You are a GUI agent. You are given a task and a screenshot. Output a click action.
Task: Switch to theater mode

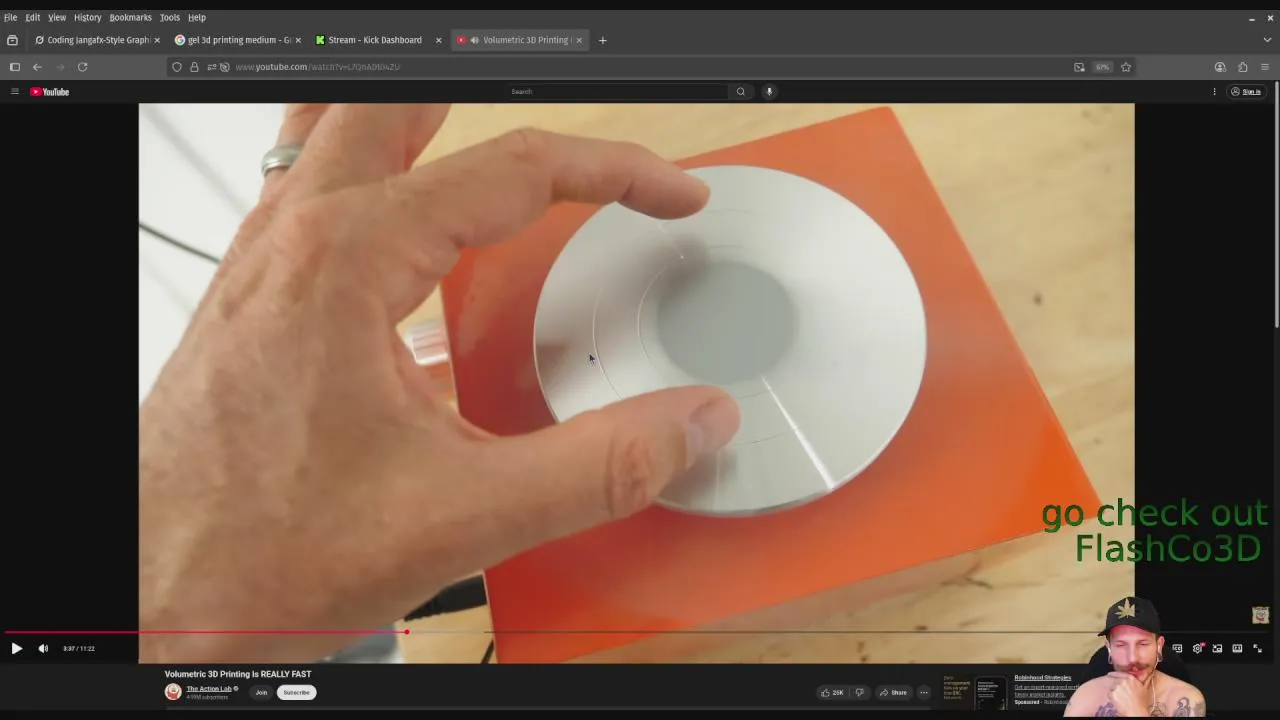coord(1237,648)
